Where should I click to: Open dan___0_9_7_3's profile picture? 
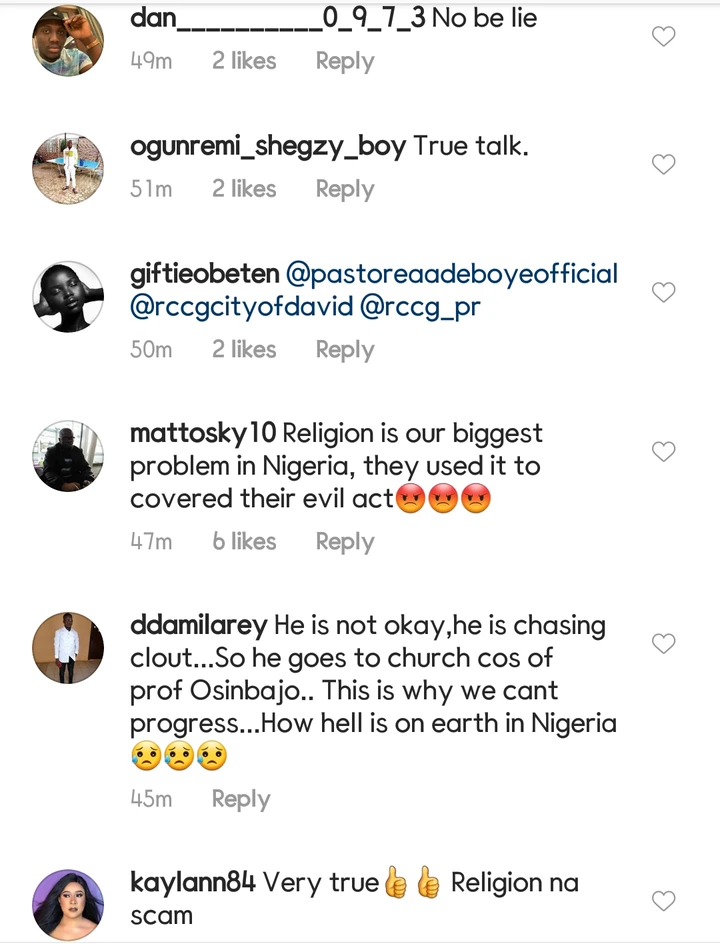(x=68, y=41)
